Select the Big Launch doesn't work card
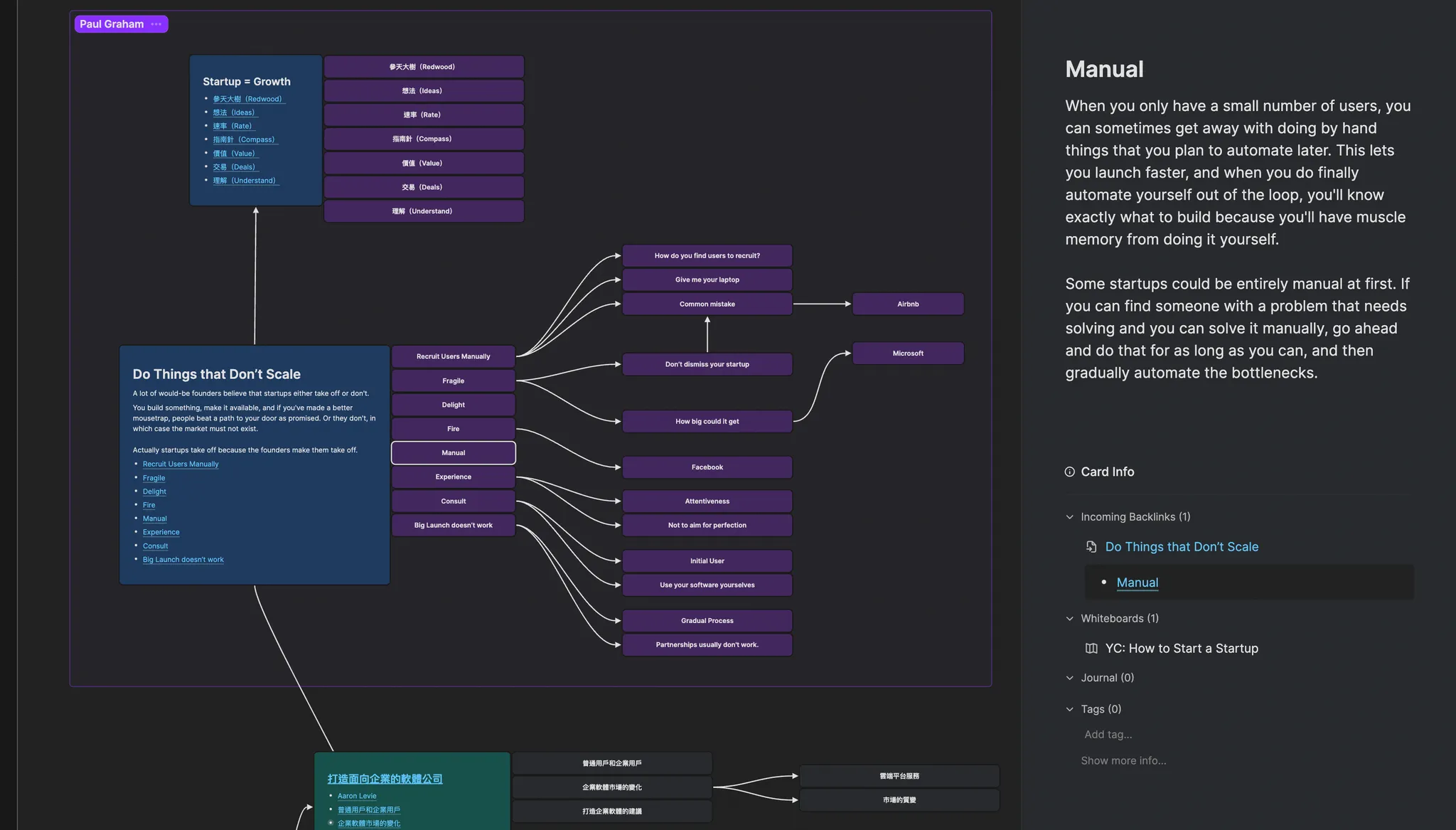This screenshot has width=1456, height=830. [x=453, y=526]
